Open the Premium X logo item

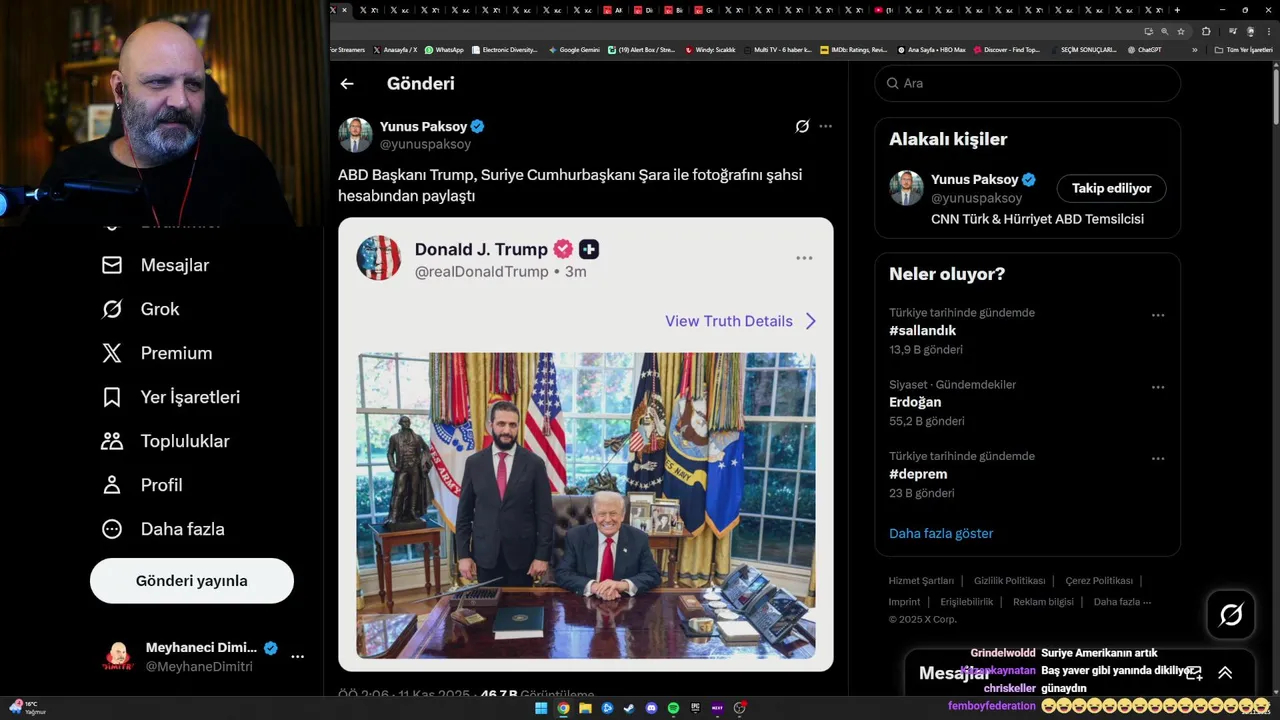[x=157, y=353]
